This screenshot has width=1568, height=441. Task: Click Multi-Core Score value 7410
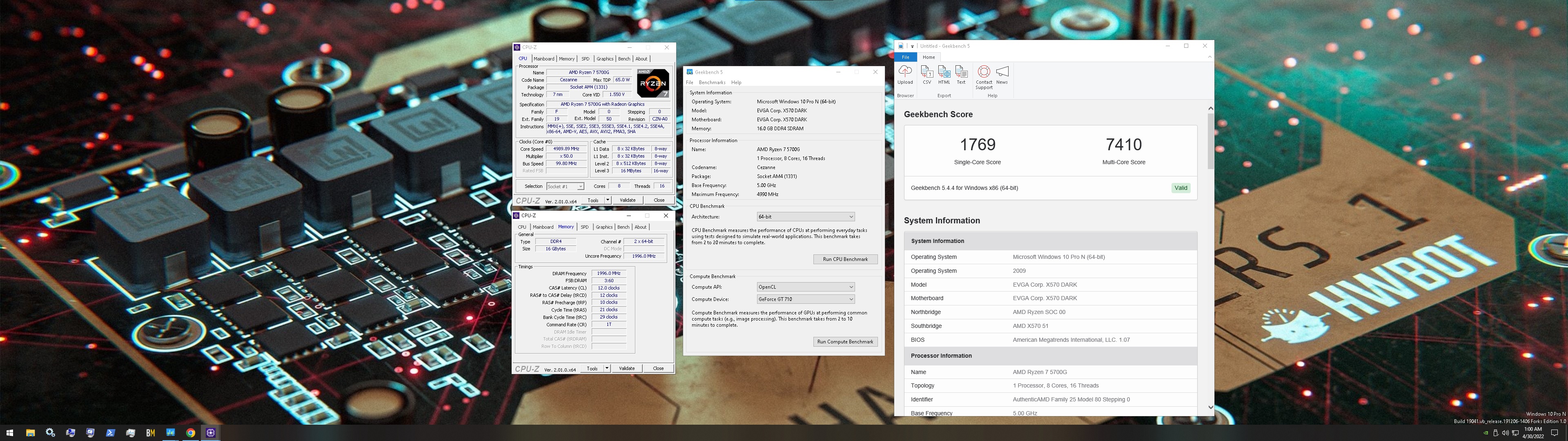coord(1124,145)
